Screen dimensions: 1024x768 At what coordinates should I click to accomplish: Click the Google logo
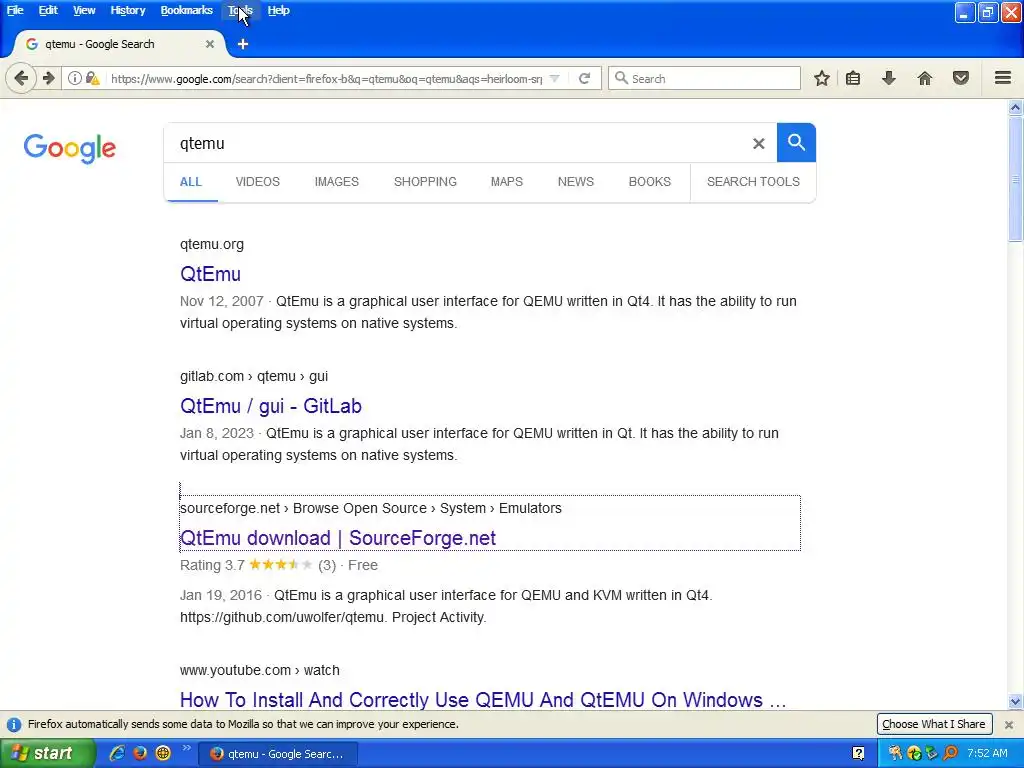70,148
